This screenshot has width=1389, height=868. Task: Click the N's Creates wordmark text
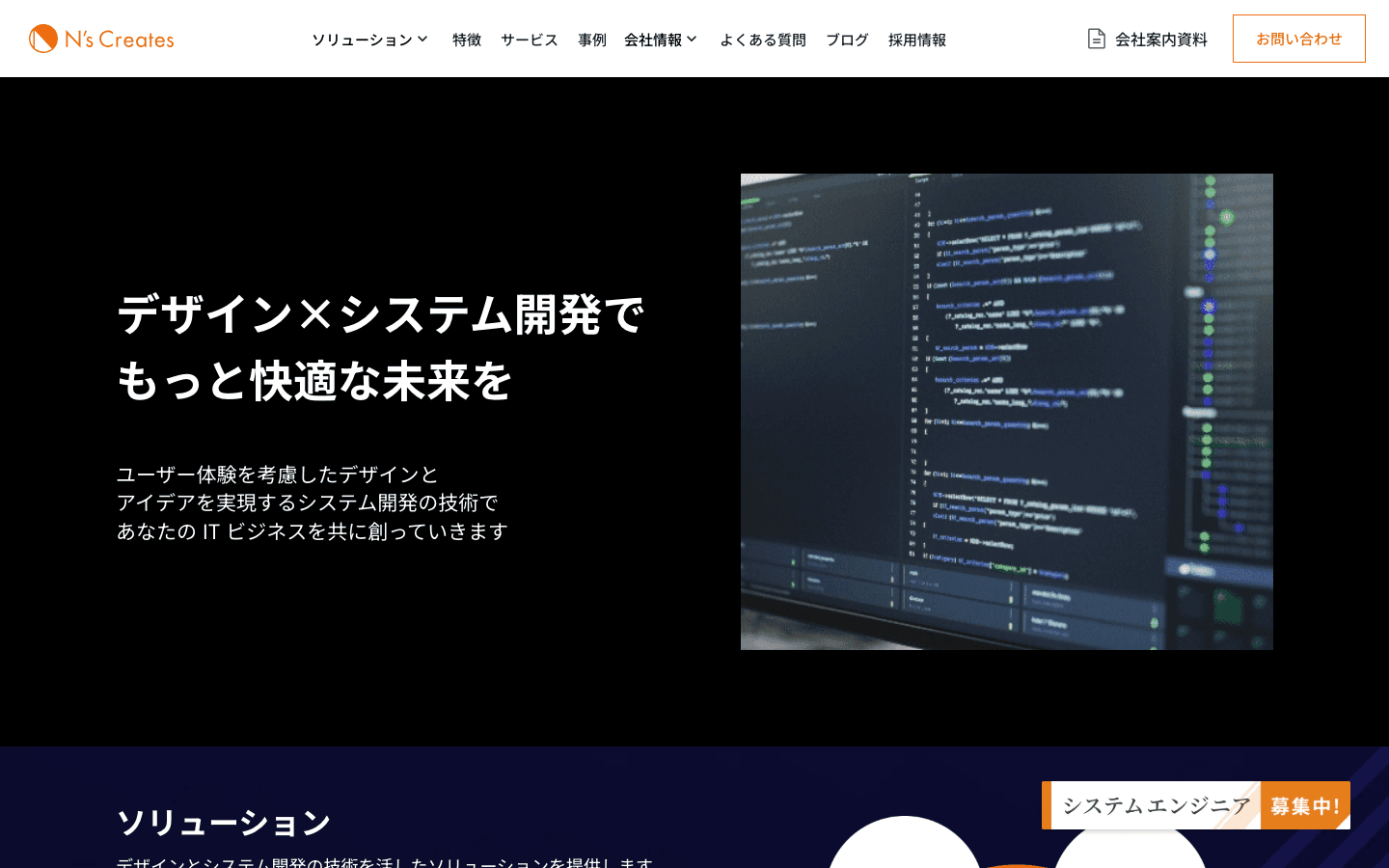(120, 40)
